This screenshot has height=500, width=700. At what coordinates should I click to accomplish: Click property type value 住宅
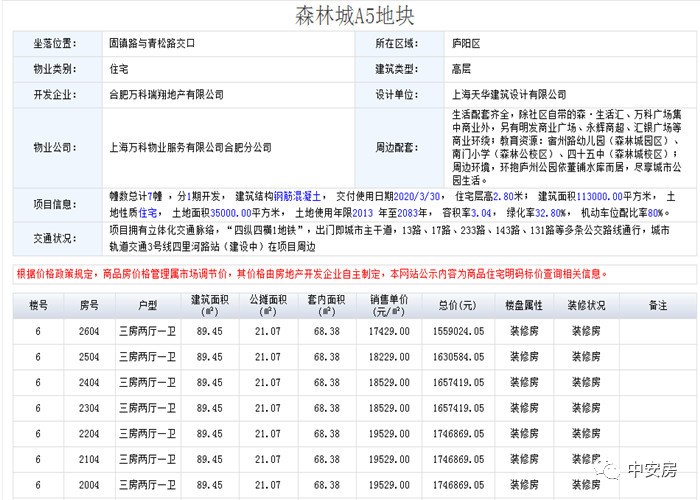pyautogui.click(x=119, y=69)
